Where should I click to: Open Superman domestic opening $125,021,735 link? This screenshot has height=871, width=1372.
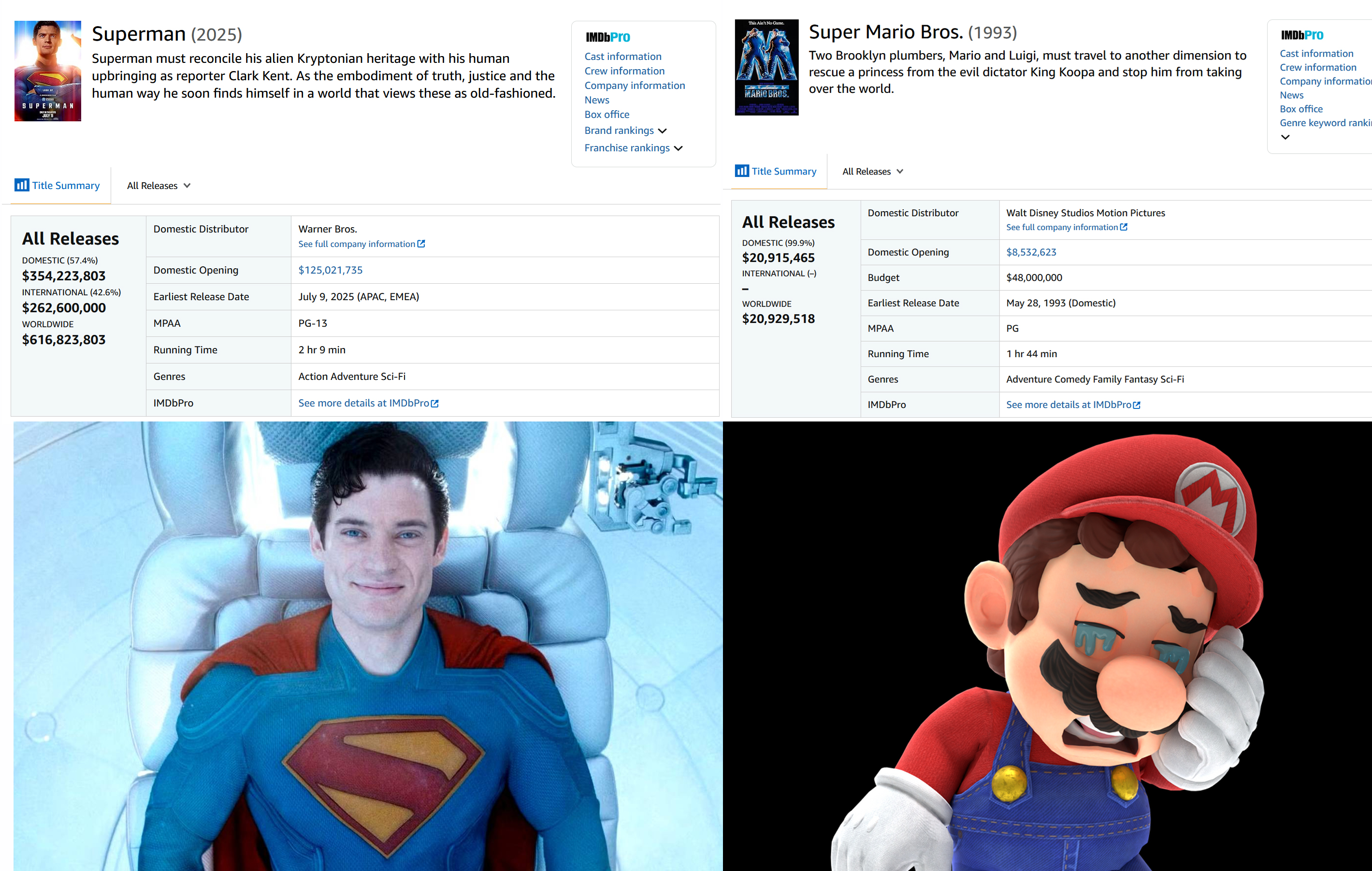pos(331,270)
